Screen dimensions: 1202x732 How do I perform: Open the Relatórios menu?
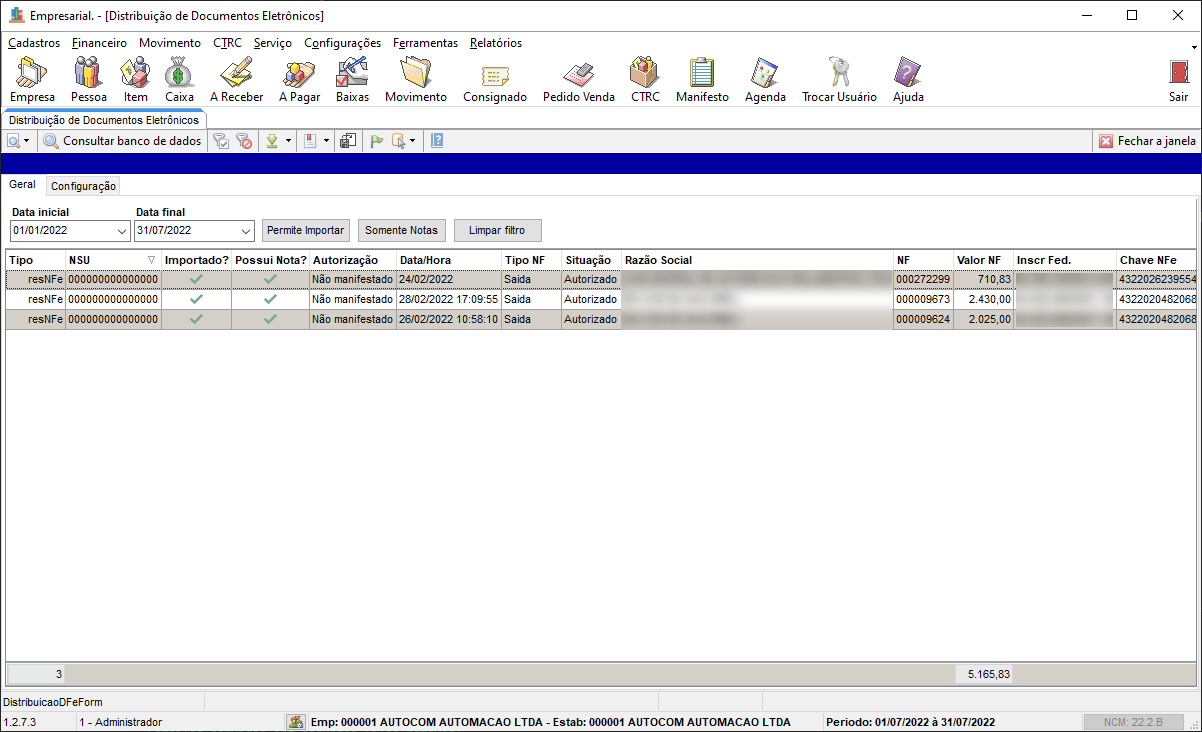[x=495, y=43]
